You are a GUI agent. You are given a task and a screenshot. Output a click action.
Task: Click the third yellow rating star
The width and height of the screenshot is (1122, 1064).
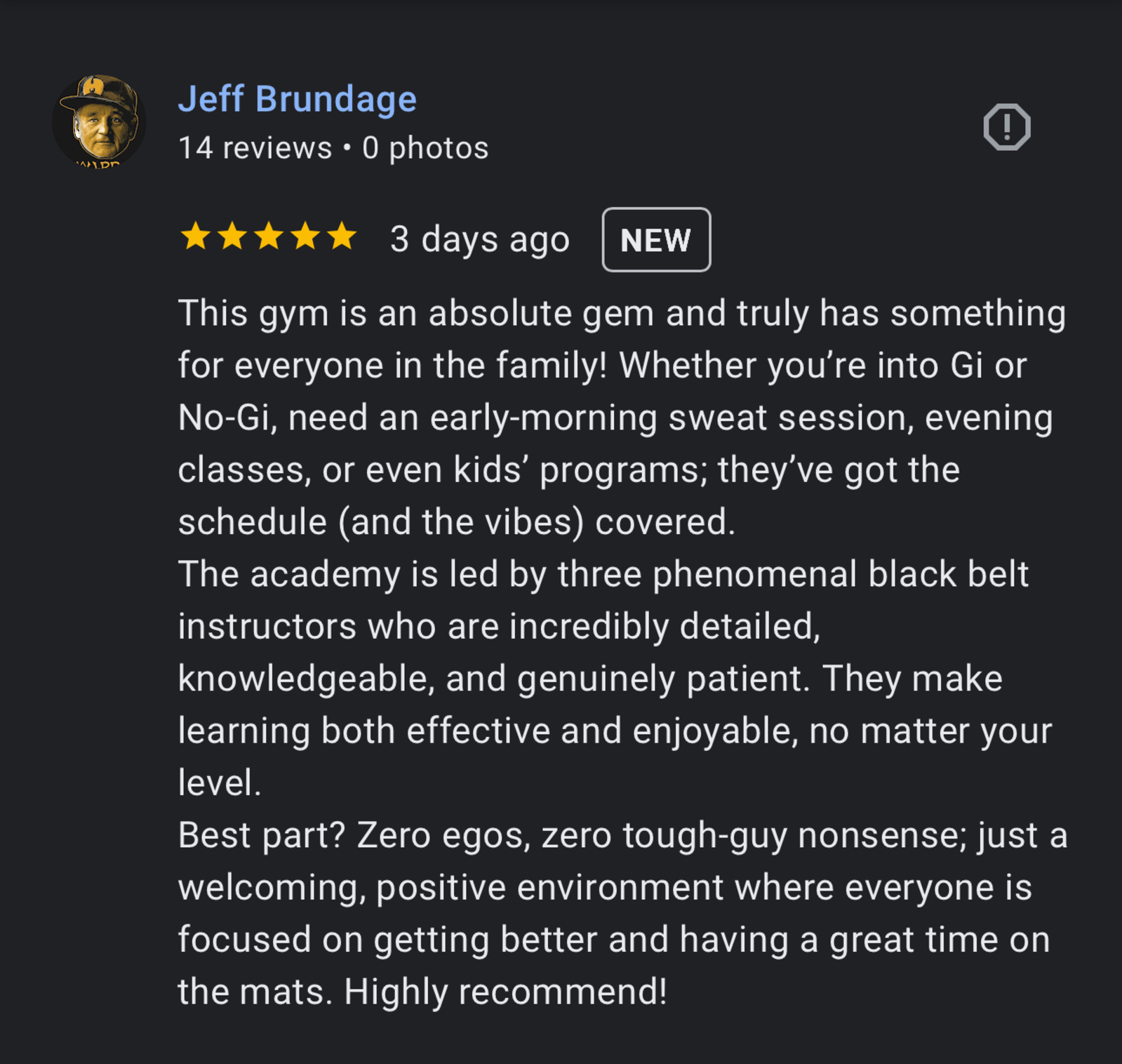pyautogui.click(x=269, y=237)
